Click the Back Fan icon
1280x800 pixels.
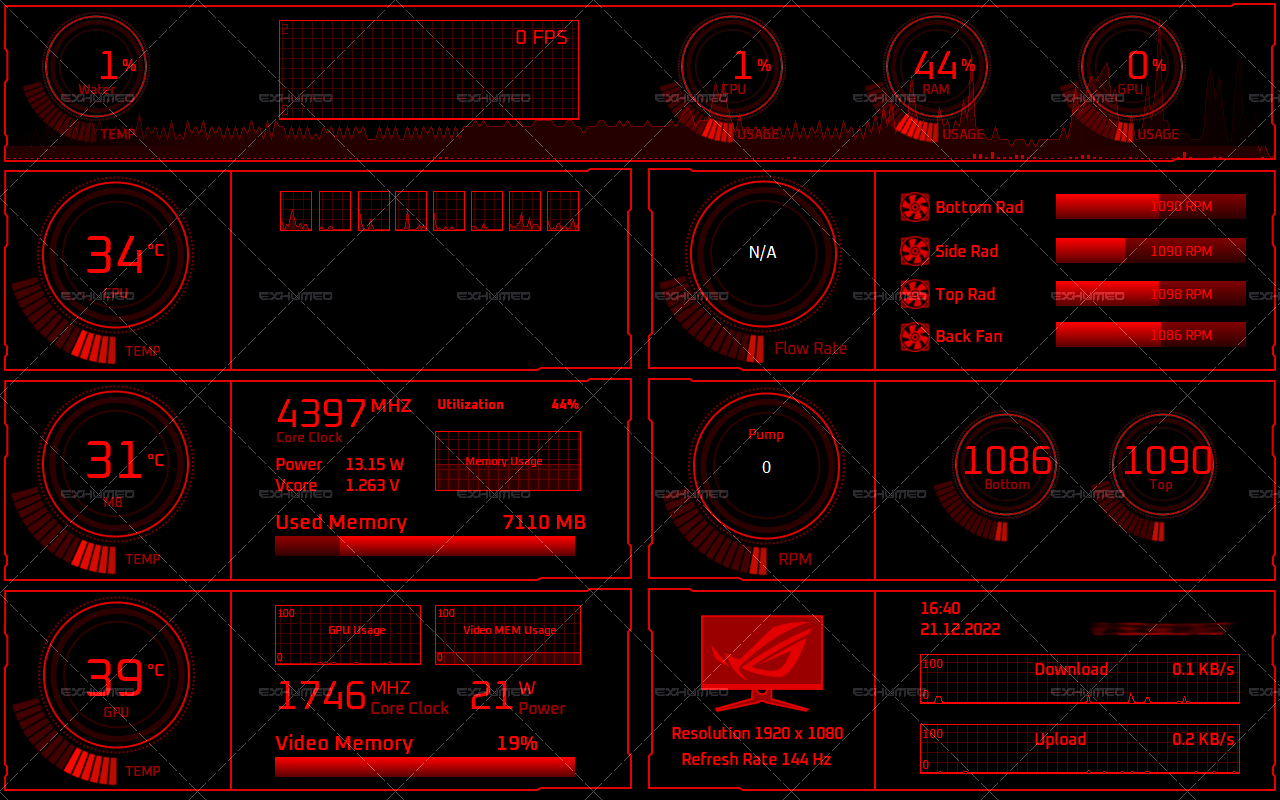pyautogui.click(x=913, y=335)
